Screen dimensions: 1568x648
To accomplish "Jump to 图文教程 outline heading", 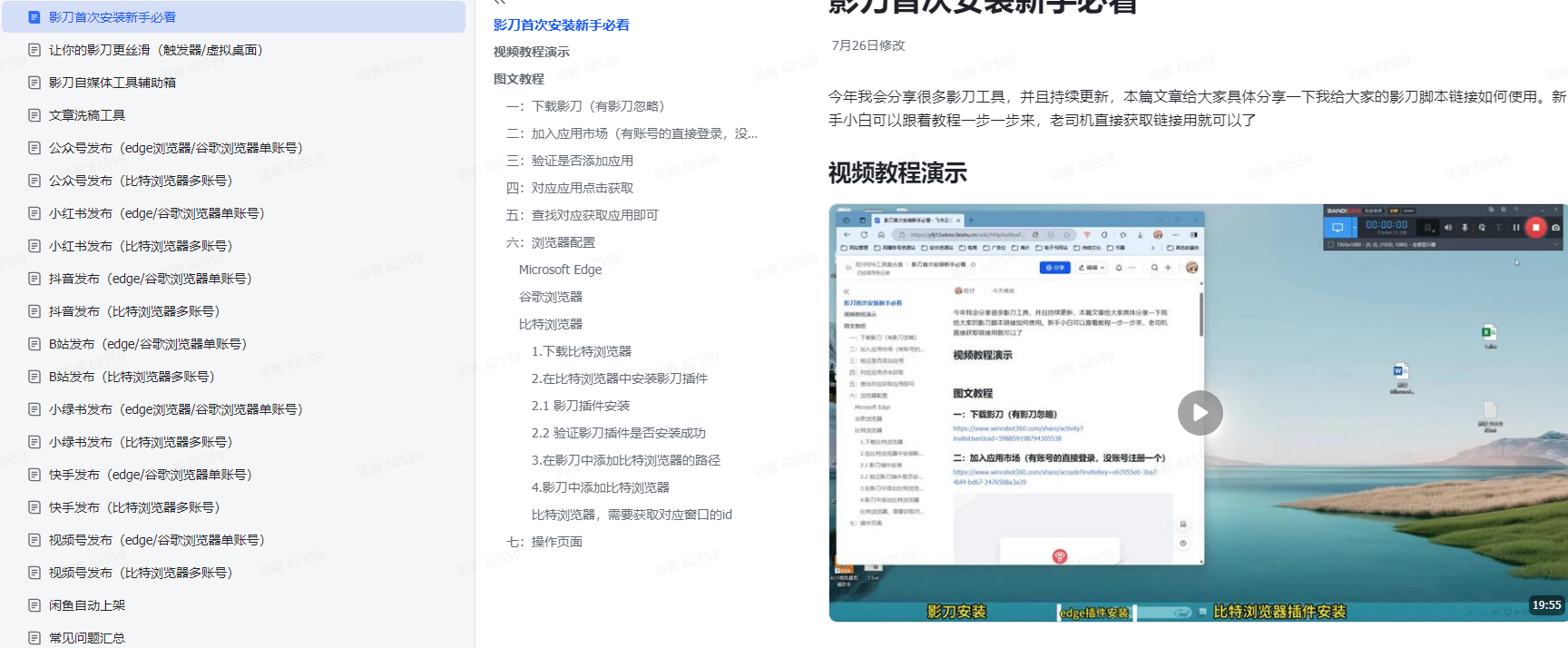I will 519,79.
